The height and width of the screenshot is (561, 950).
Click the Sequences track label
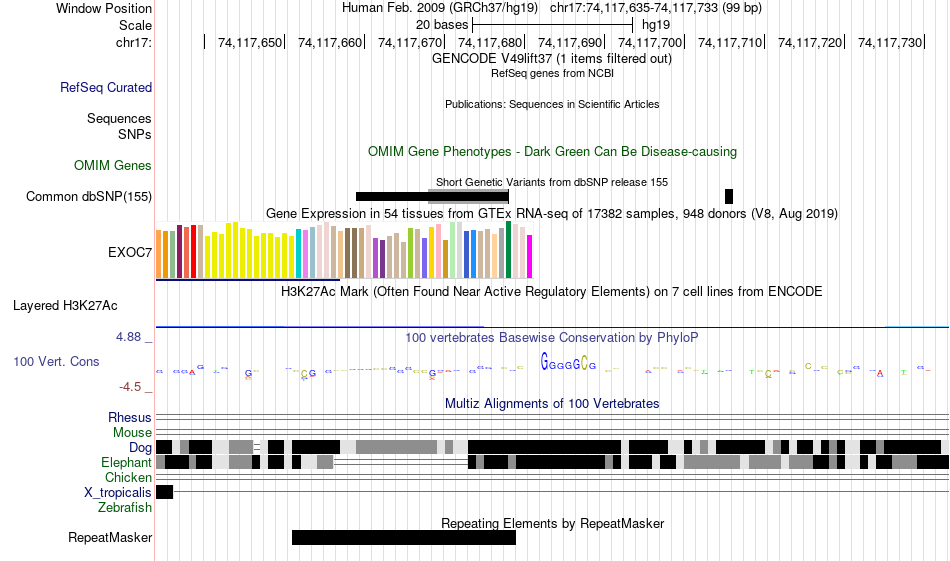pos(119,118)
